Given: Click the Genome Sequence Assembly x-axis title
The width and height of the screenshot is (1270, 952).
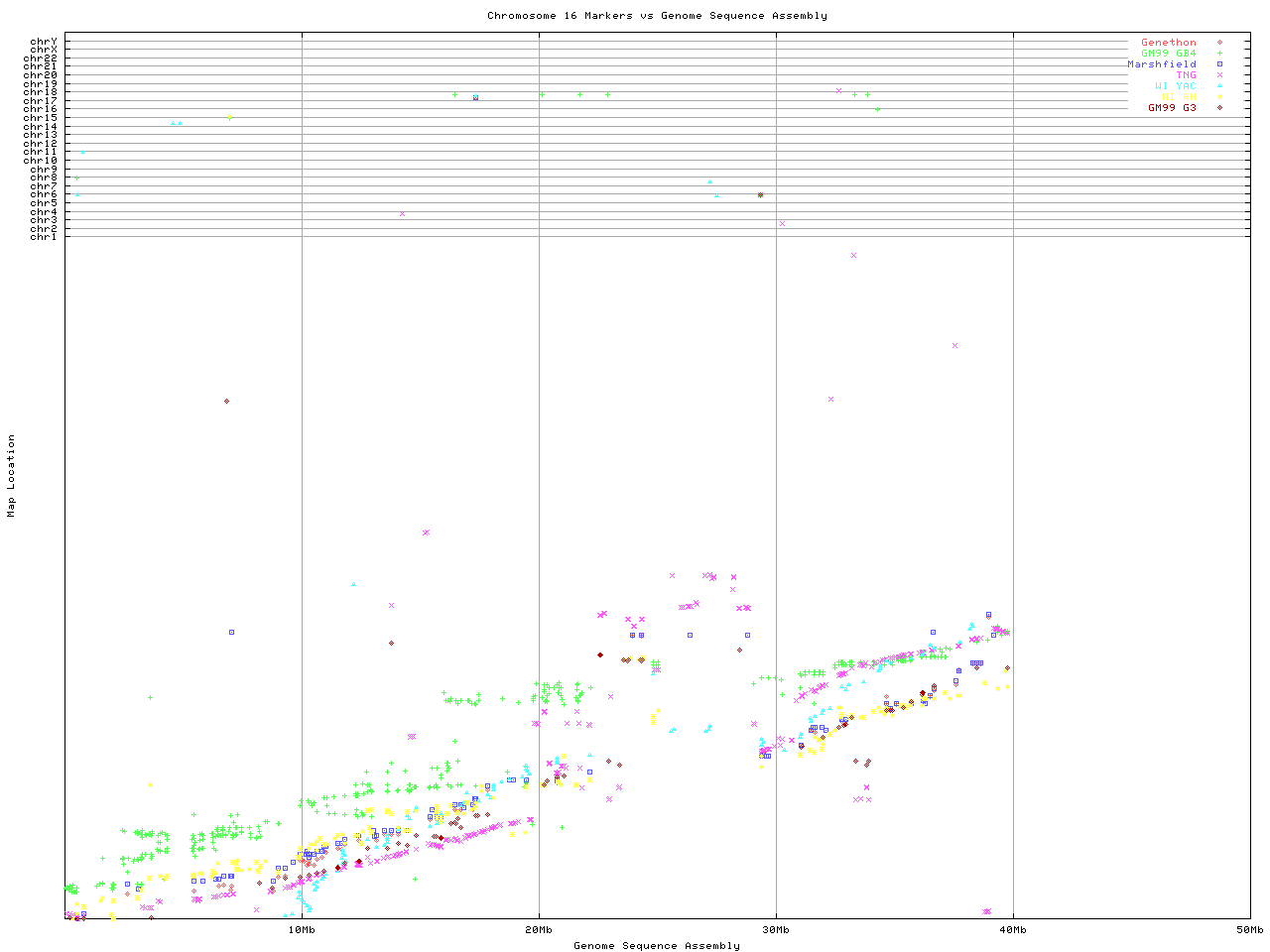Looking at the screenshot, I should (x=657, y=946).
